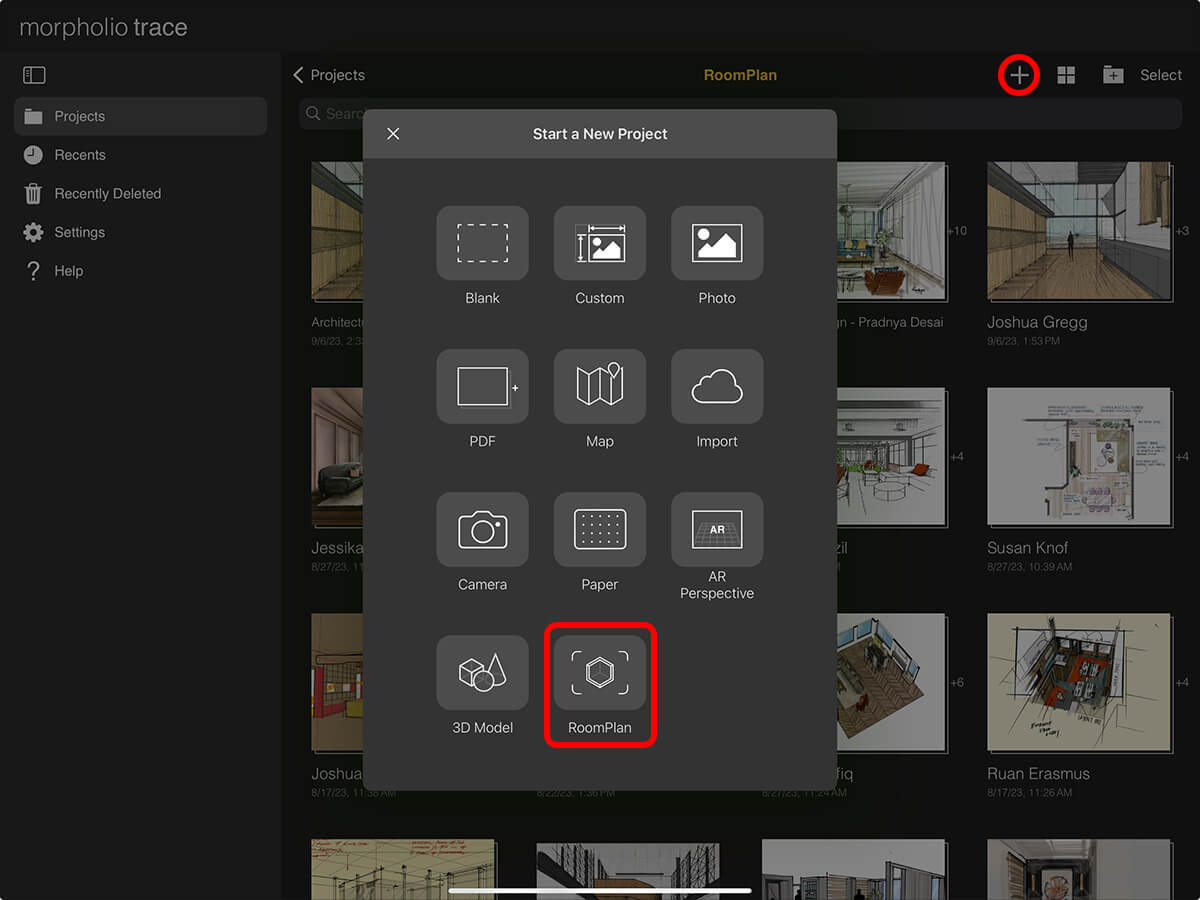
Task: Select the 3D Model project type
Action: (x=482, y=672)
